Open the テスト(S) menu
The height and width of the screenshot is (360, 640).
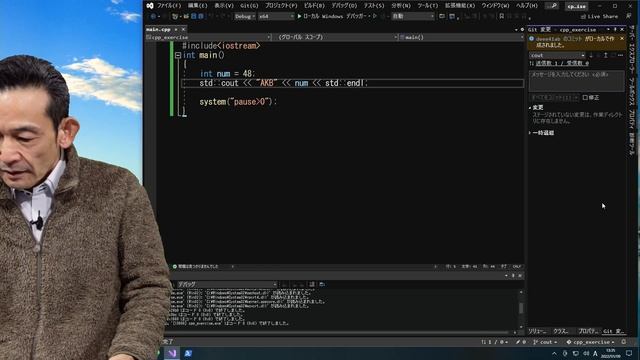[374, 6]
